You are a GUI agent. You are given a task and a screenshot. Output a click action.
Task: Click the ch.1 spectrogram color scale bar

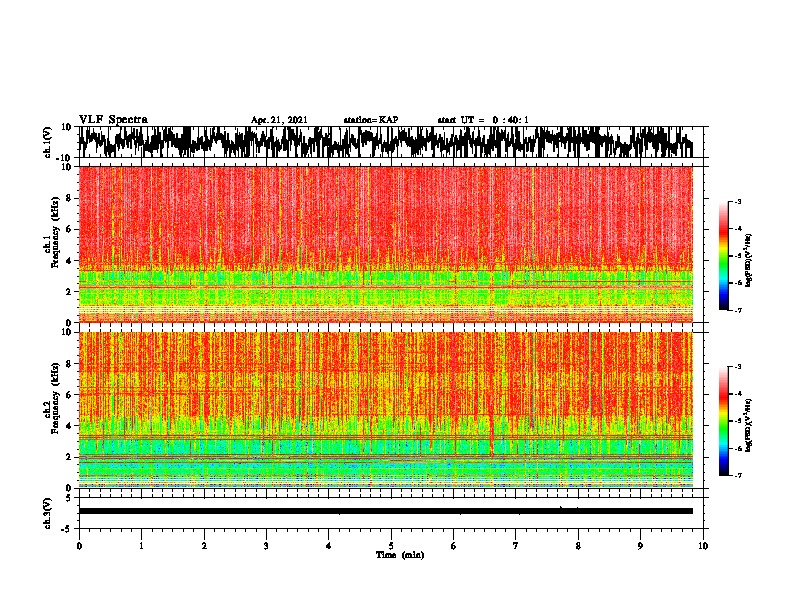tap(724, 256)
